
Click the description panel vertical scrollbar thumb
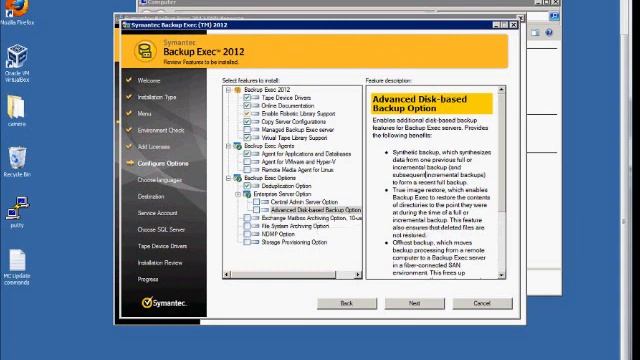click(x=501, y=153)
